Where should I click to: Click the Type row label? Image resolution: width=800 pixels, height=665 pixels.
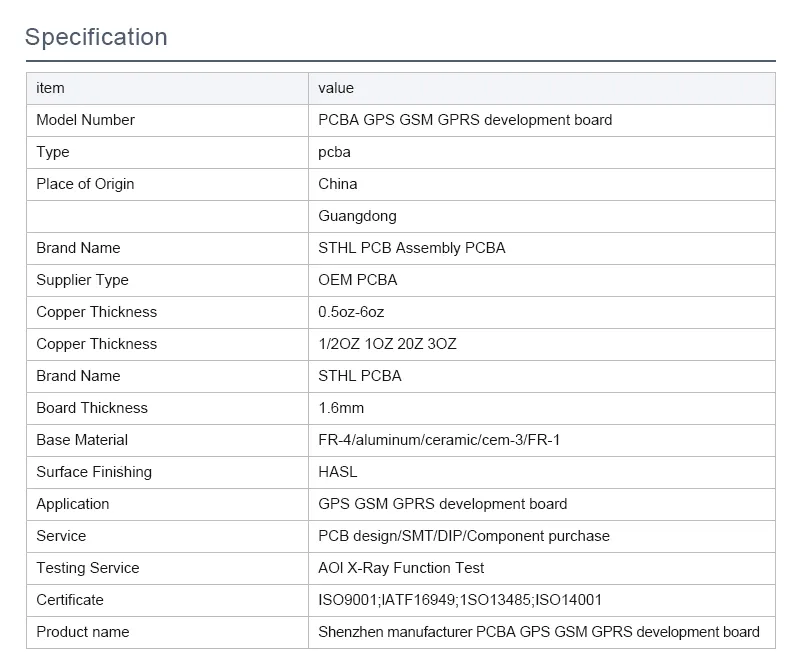[50, 152]
